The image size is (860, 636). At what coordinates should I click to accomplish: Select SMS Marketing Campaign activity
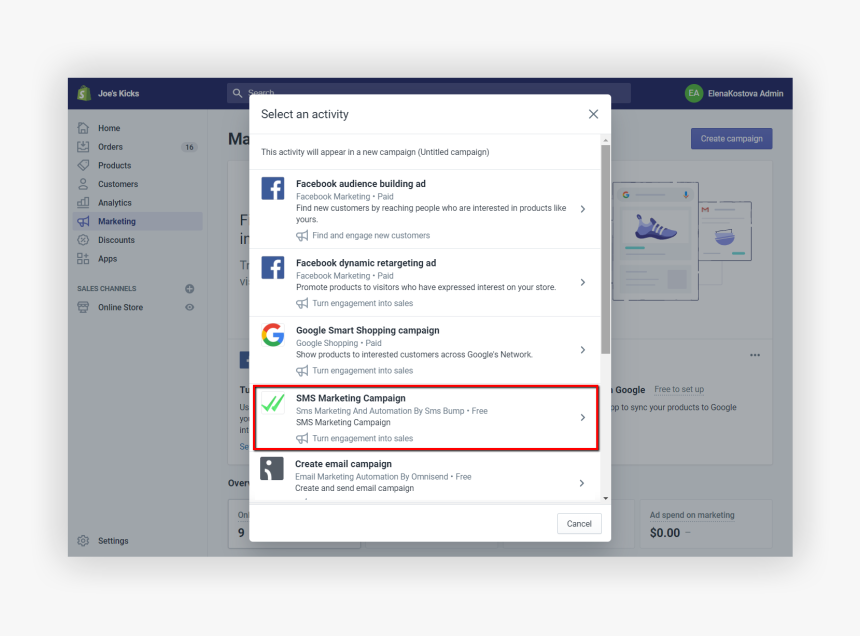(x=425, y=417)
